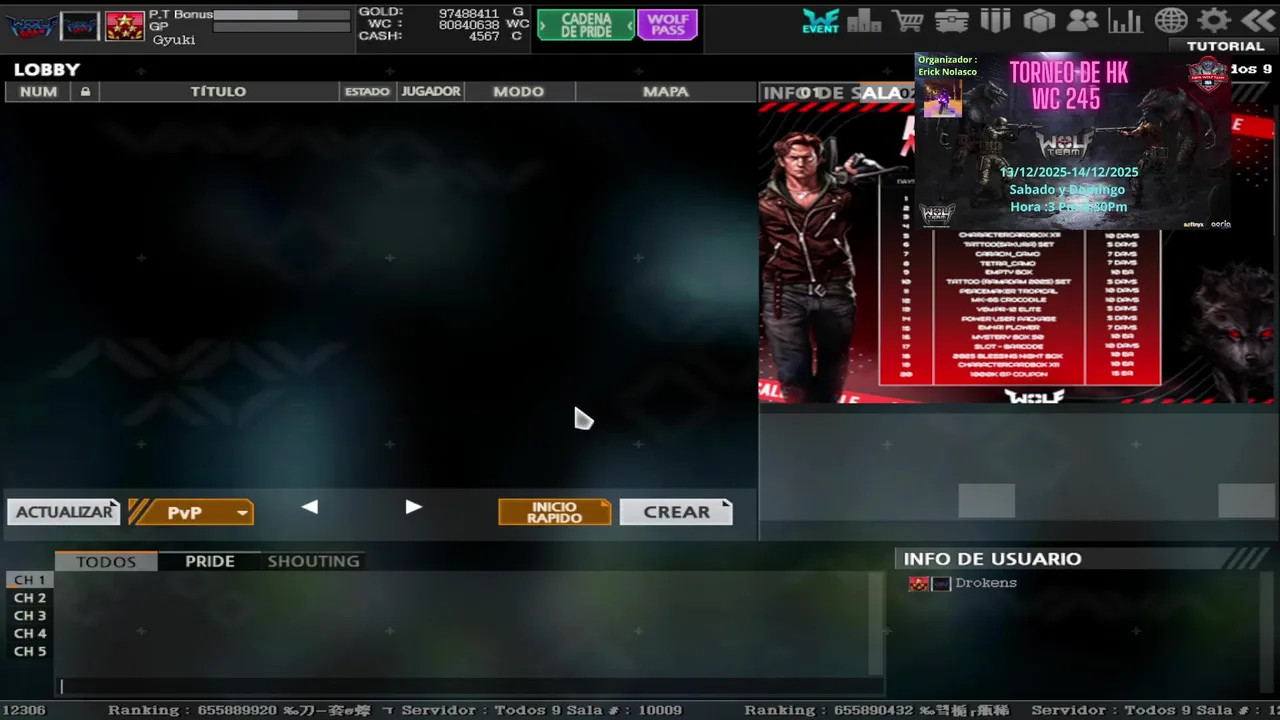Open the bar chart statistics icon
Image resolution: width=1280 pixels, height=720 pixels.
pos(1126,21)
